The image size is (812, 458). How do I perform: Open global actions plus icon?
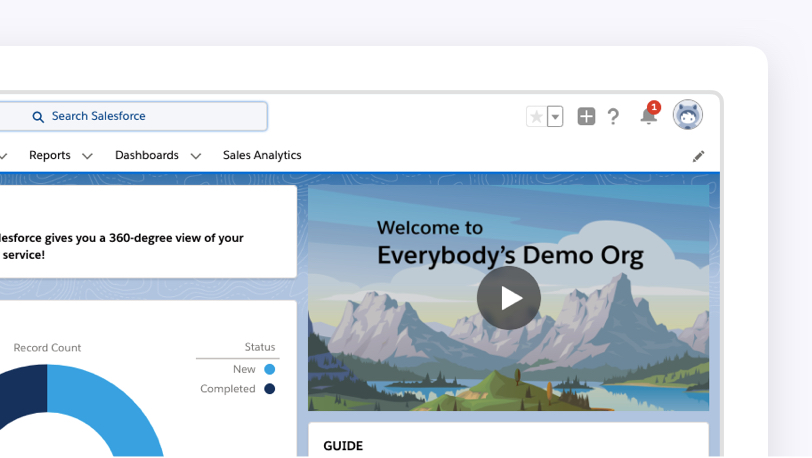(x=586, y=116)
